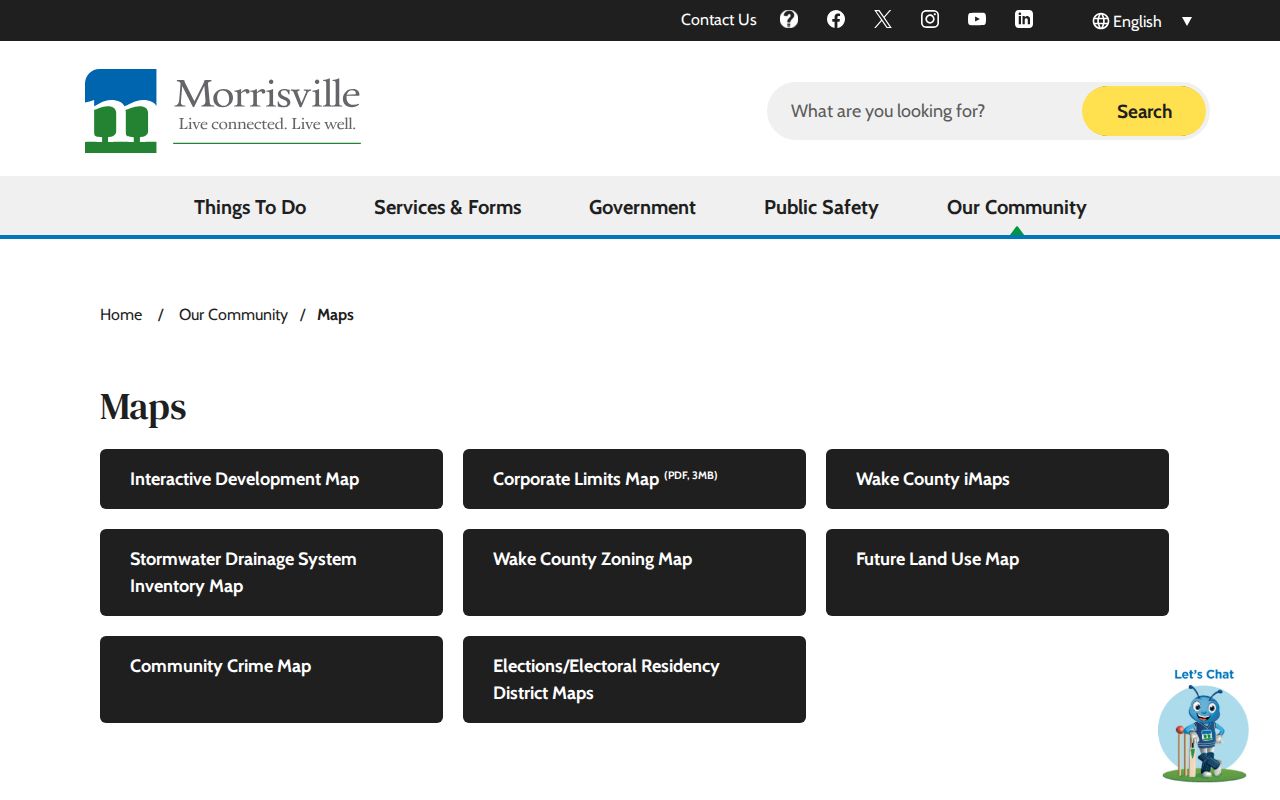This screenshot has height=800, width=1280.
Task: Open the Public Safety menu
Action: 821,207
